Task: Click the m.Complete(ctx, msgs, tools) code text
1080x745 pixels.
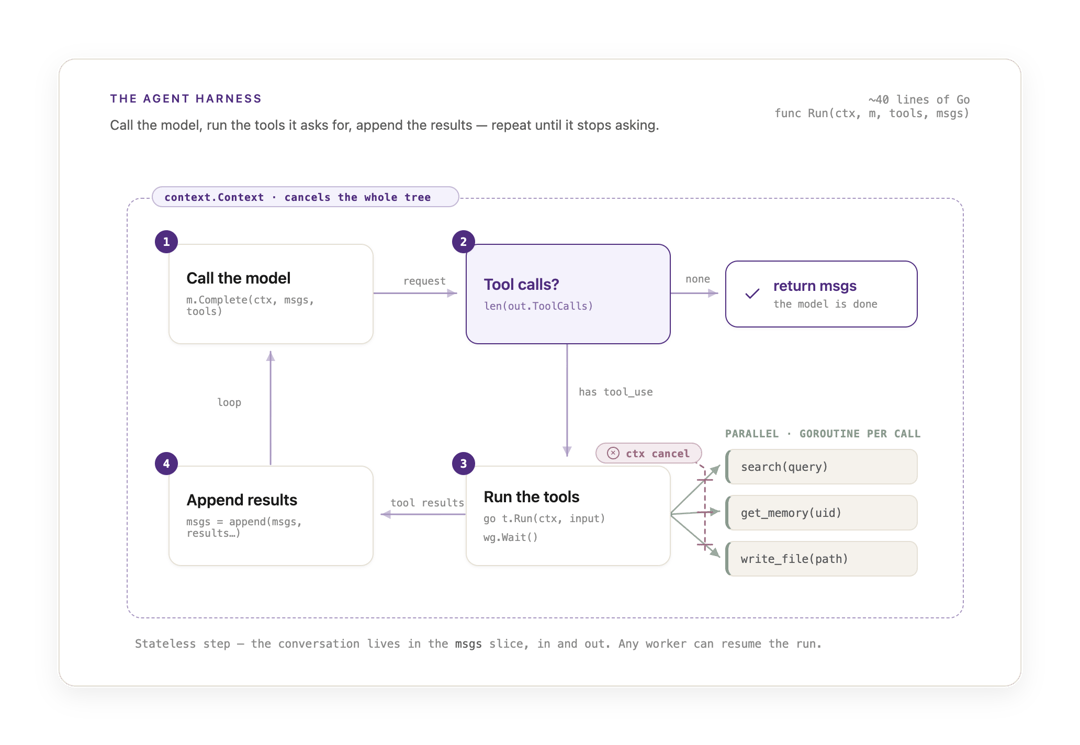Action: point(250,306)
